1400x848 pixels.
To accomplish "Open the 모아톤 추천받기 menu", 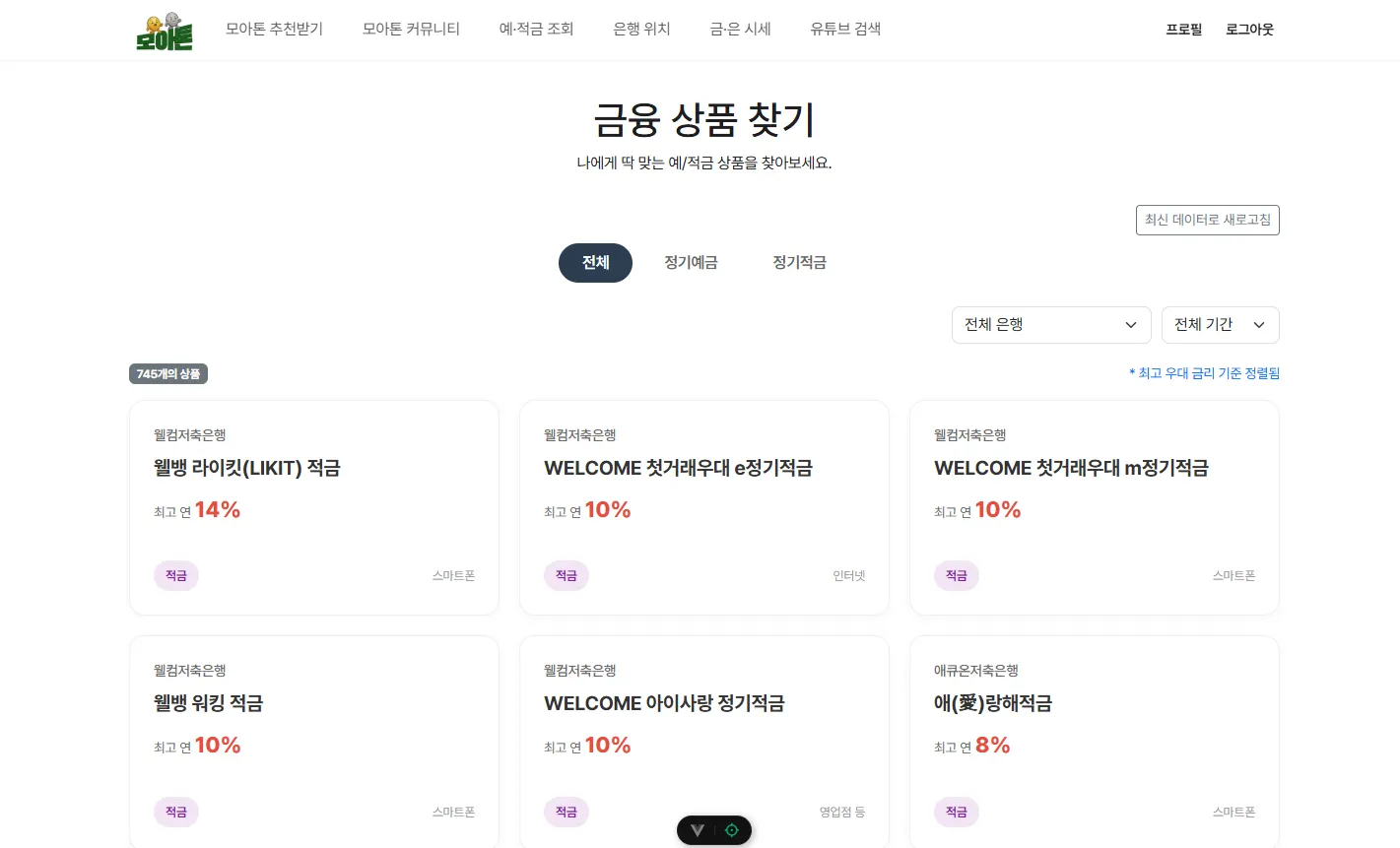I will point(274,30).
